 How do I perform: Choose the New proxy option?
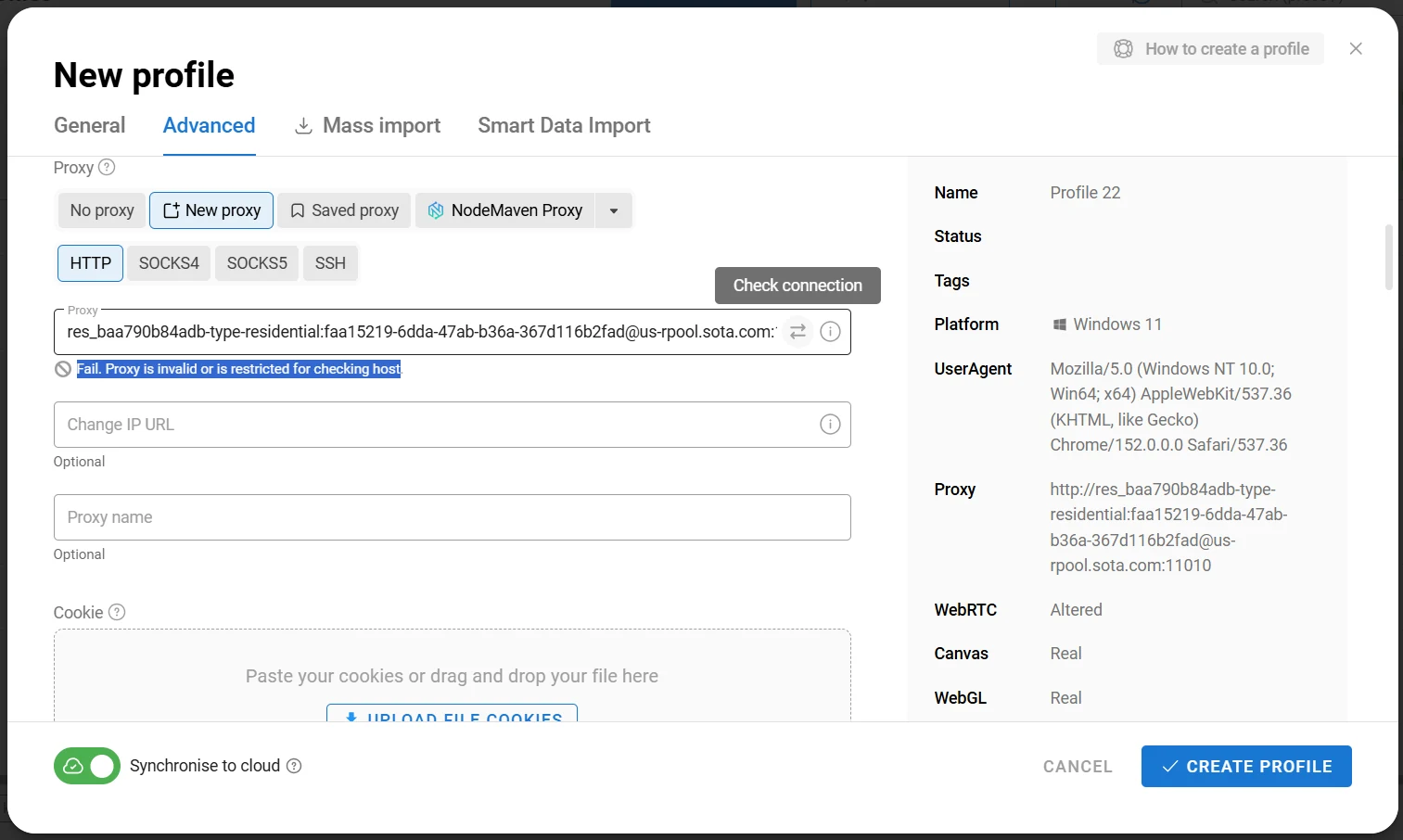211,210
